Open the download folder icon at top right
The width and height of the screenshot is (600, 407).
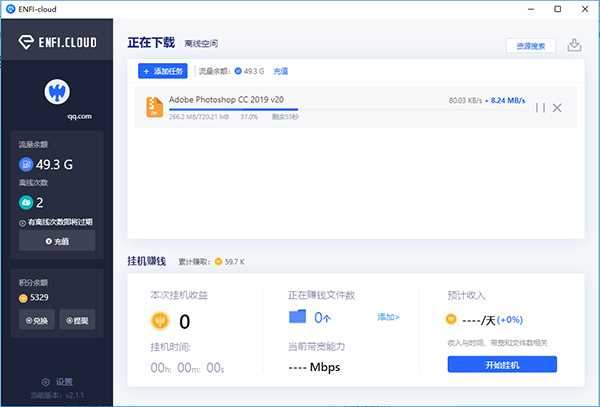(574, 45)
